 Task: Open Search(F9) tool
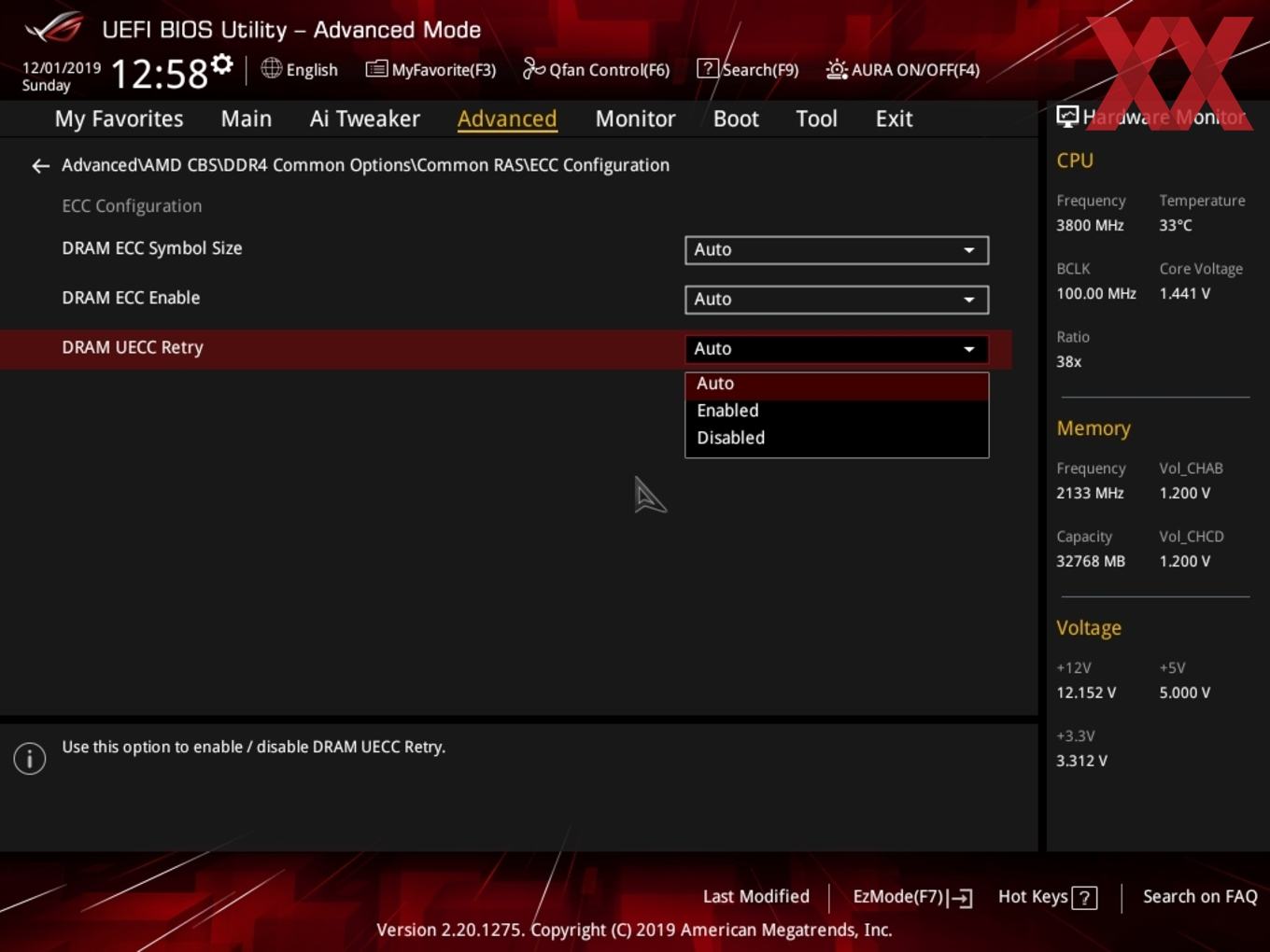748,70
